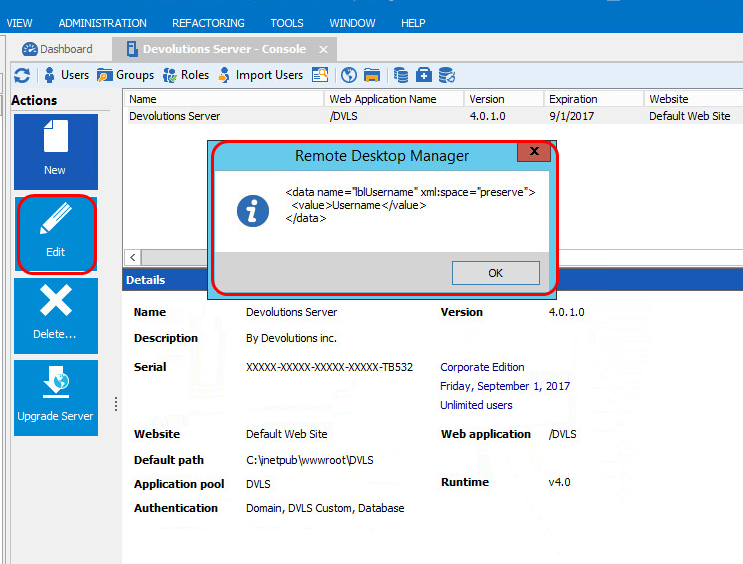Click the Runtime value v4.0
Viewport: 743px width, 564px height.
[x=559, y=482]
